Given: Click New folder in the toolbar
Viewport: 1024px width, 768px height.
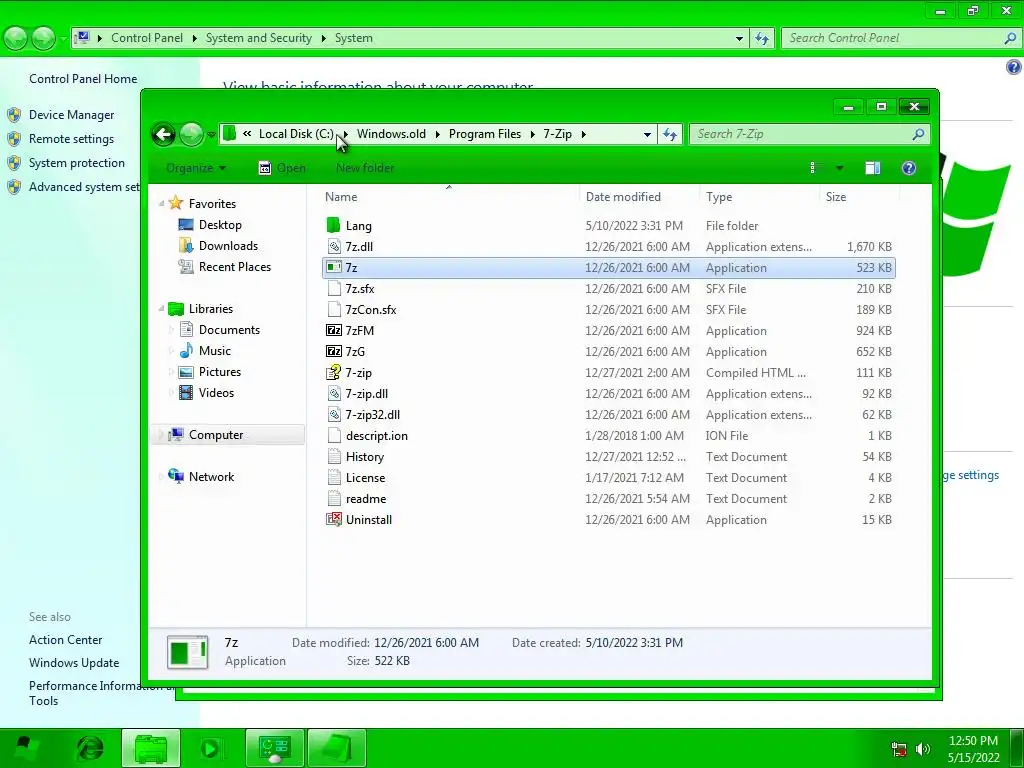Looking at the screenshot, I should [365, 168].
